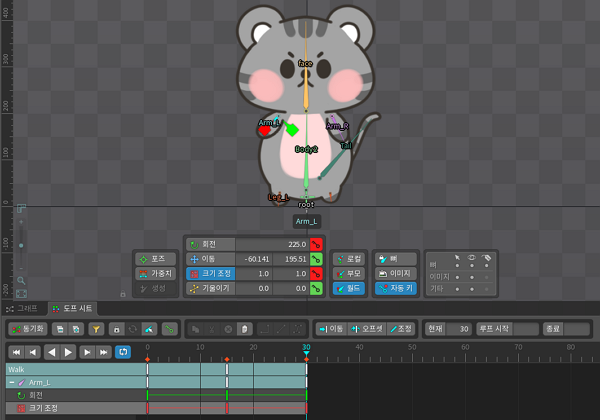Select the 회전 row under Arm_L

pos(76,395)
